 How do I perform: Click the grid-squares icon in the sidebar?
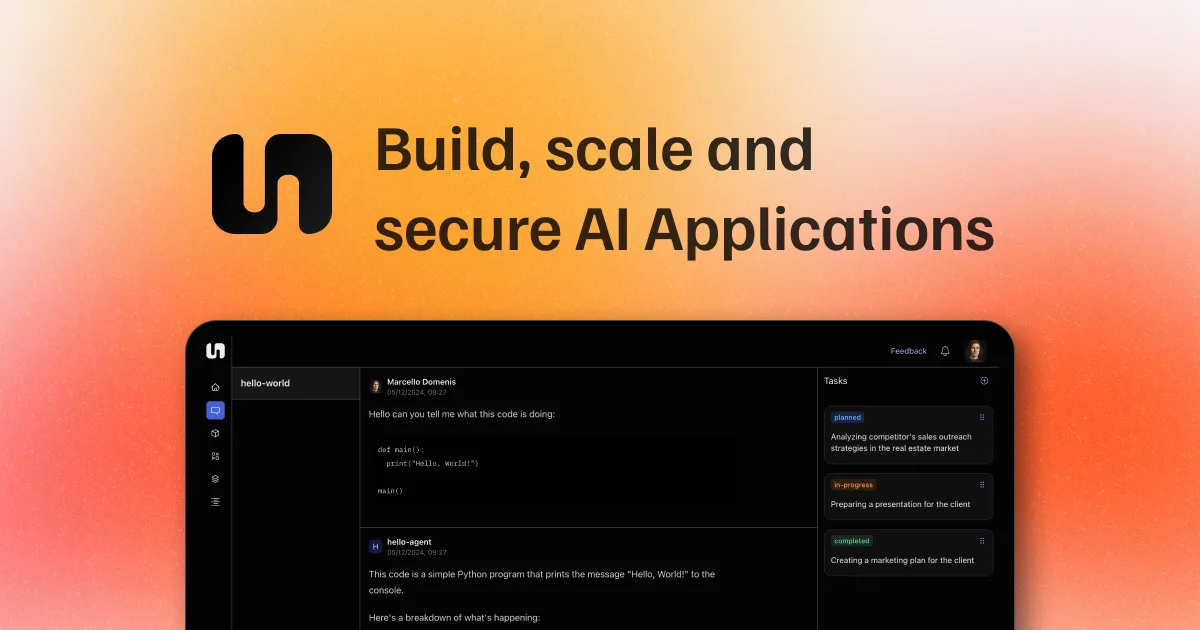click(215, 456)
